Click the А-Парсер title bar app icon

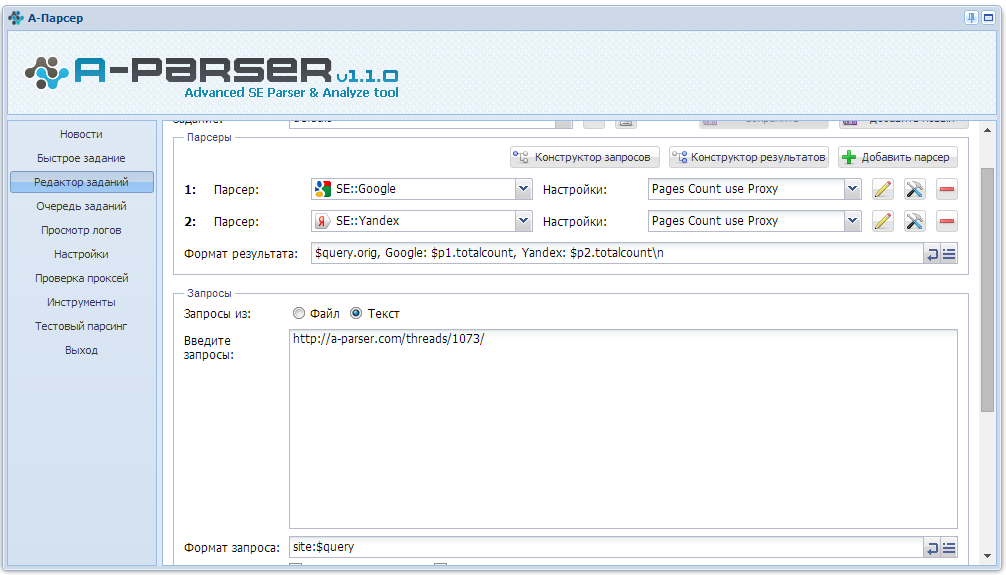(x=16, y=18)
